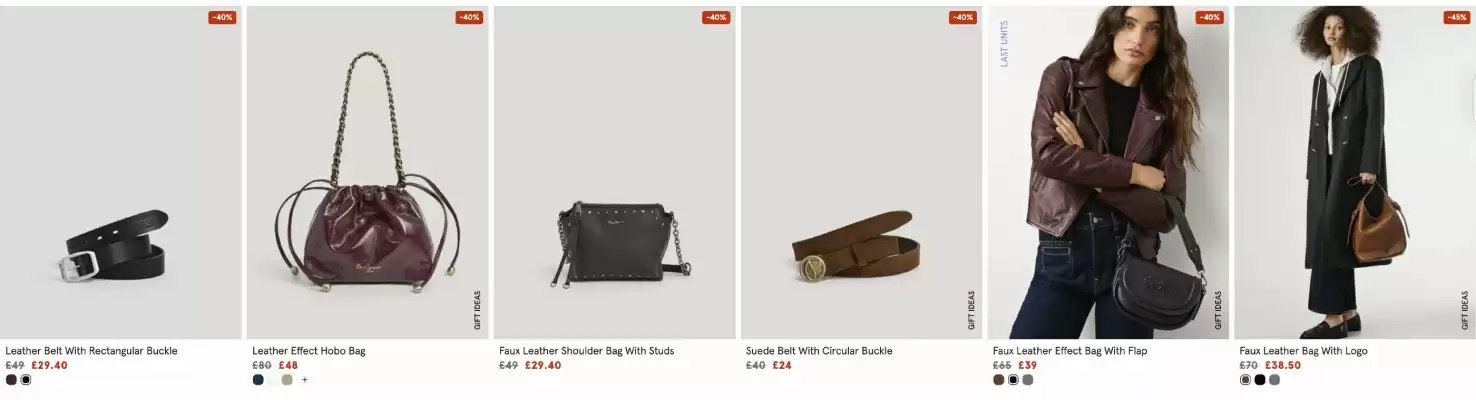
Task: Open Leather Belt With Rectangular Buckle title link
Action: pyautogui.click(x=91, y=351)
